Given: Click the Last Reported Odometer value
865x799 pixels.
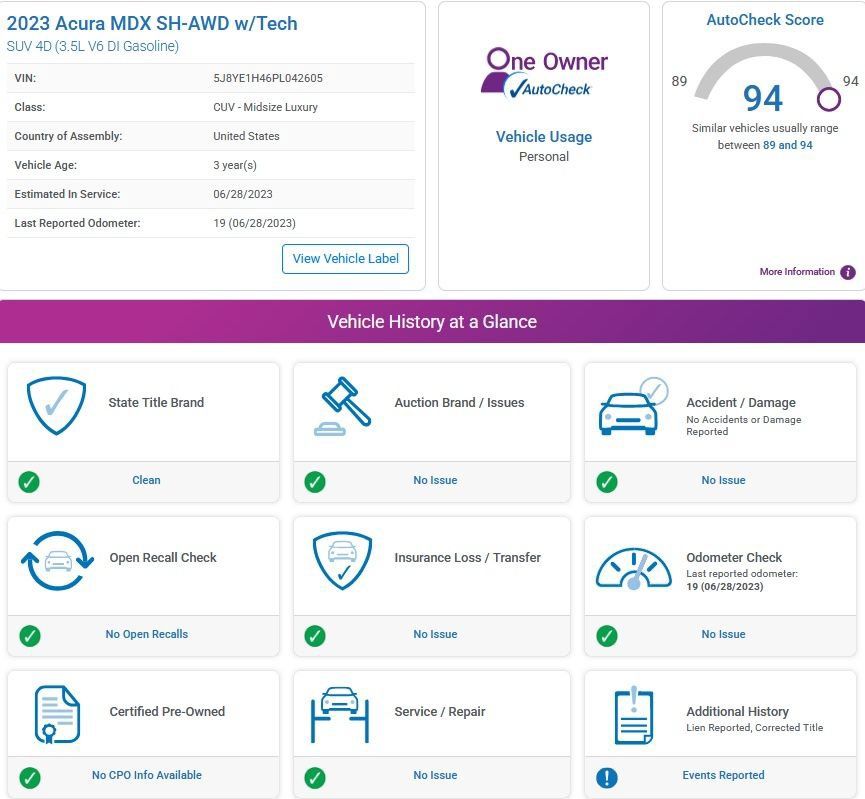Looking at the screenshot, I should click(254, 223).
